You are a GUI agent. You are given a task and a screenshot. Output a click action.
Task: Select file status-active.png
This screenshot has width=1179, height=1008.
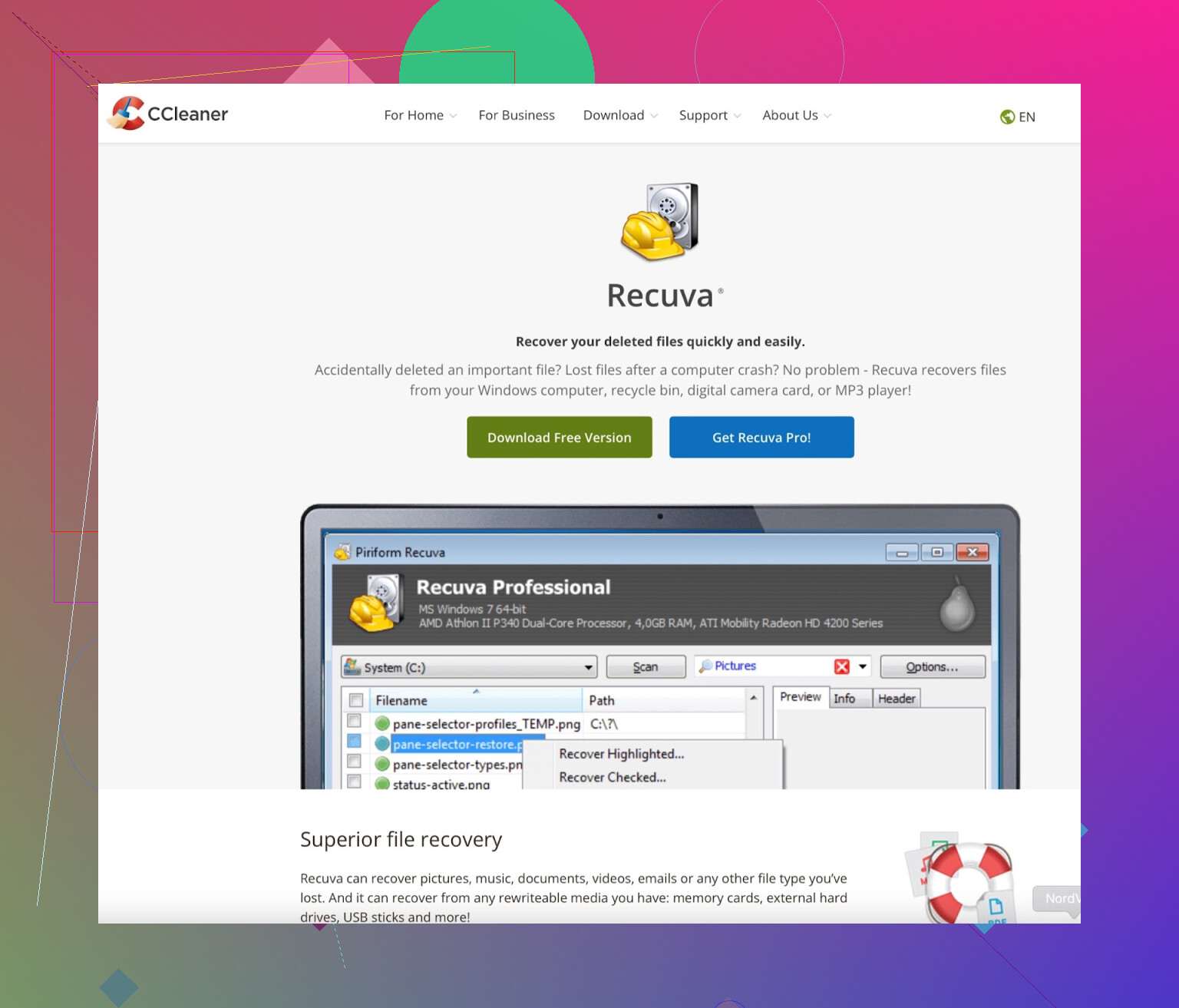point(441,784)
